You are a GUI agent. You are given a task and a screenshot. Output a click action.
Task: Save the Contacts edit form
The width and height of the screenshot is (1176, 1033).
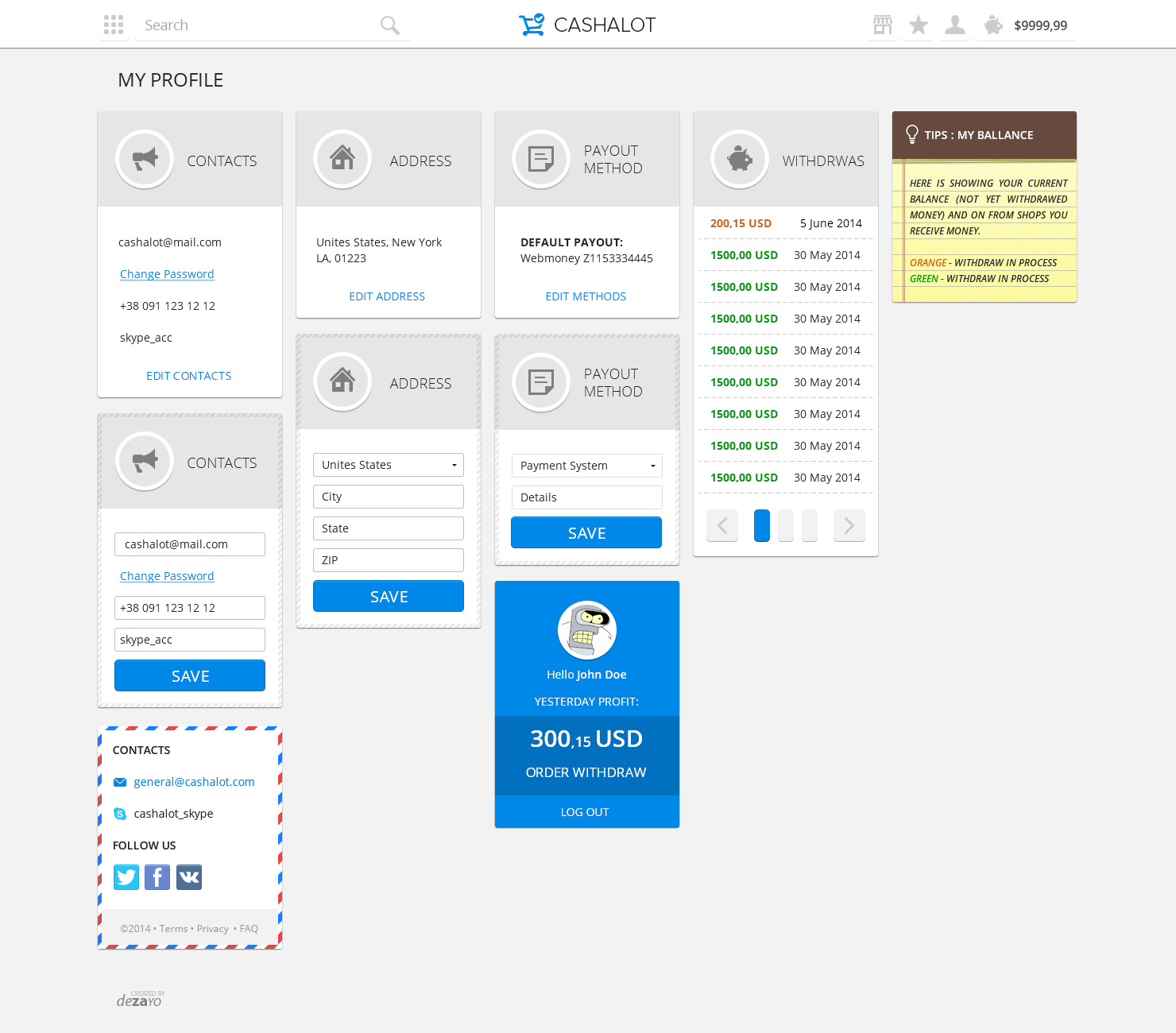click(x=190, y=675)
